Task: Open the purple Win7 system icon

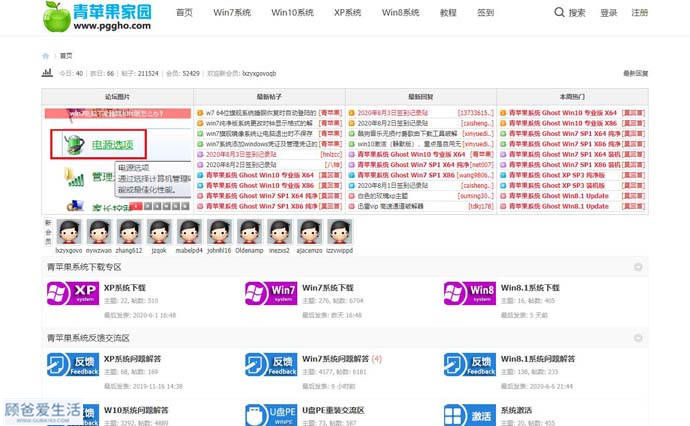Action: tap(271, 293)
